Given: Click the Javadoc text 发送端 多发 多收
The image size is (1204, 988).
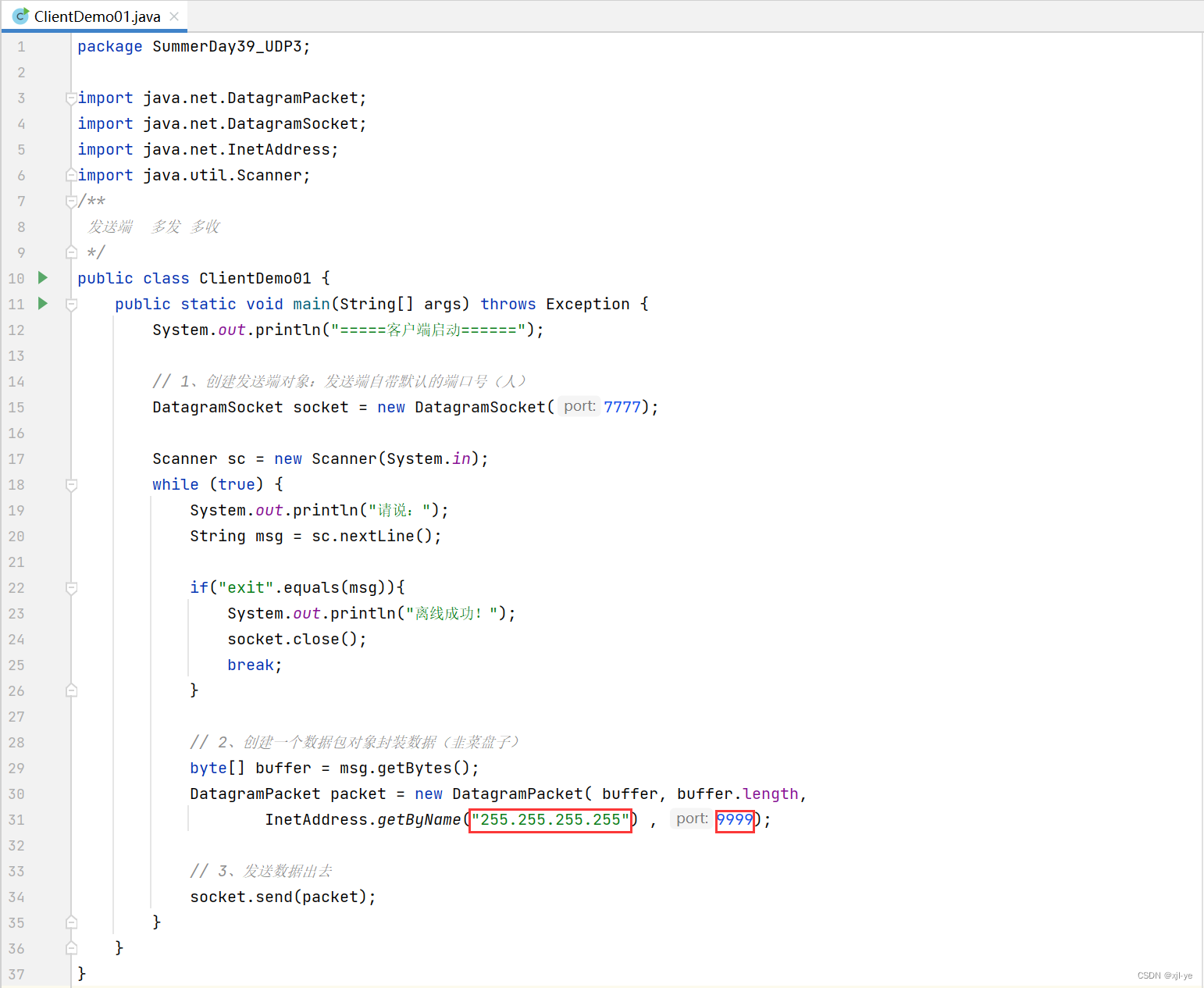Looking at the screenshot, I should [154, 227].
